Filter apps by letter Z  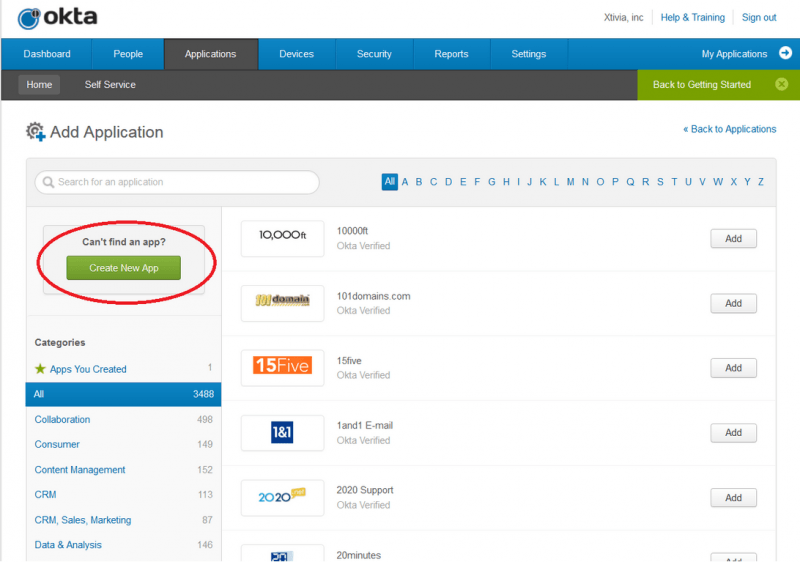coord(761,182)
